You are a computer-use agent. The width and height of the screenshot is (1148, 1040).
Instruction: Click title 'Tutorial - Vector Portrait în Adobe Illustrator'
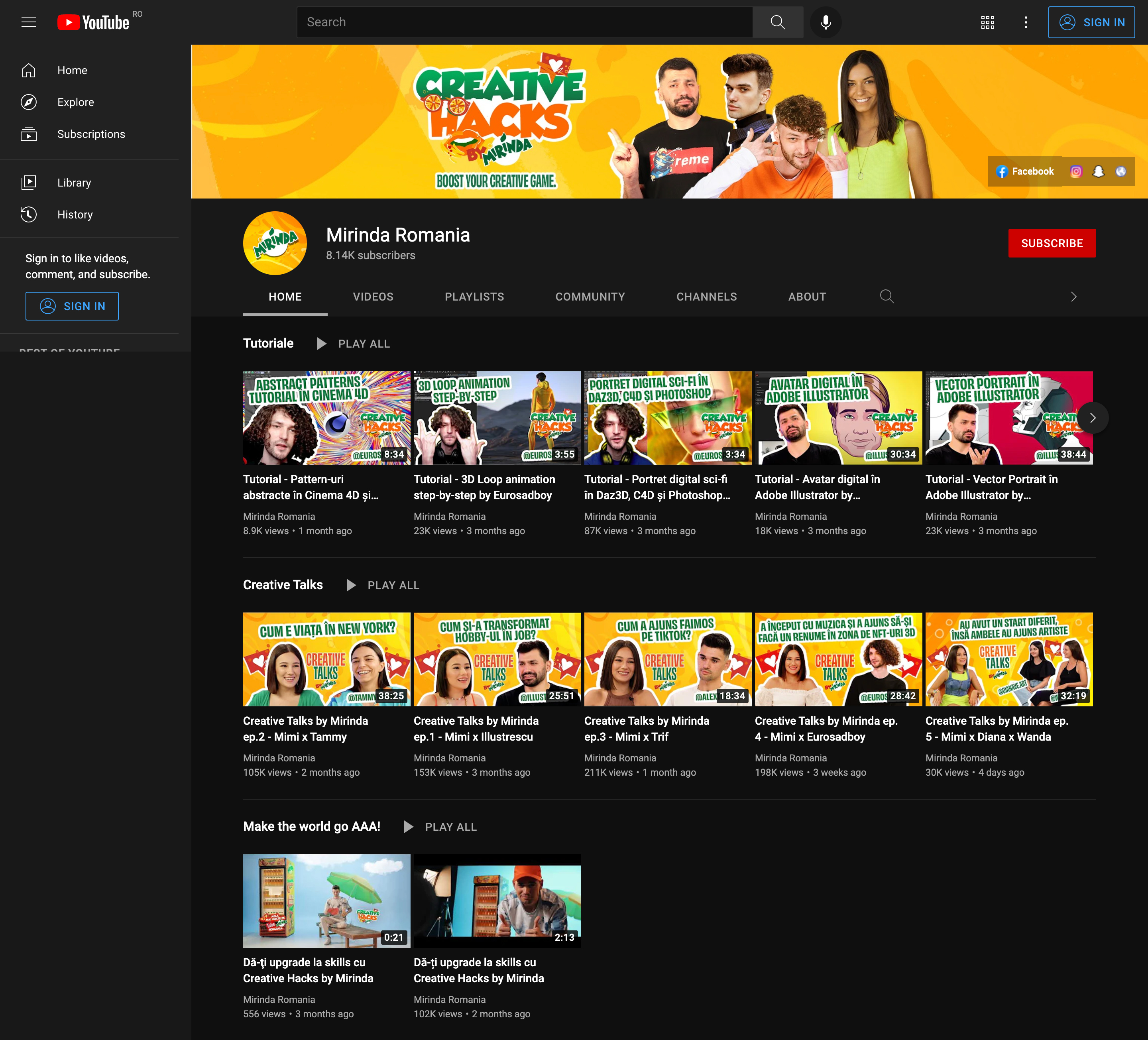[991, 487]
